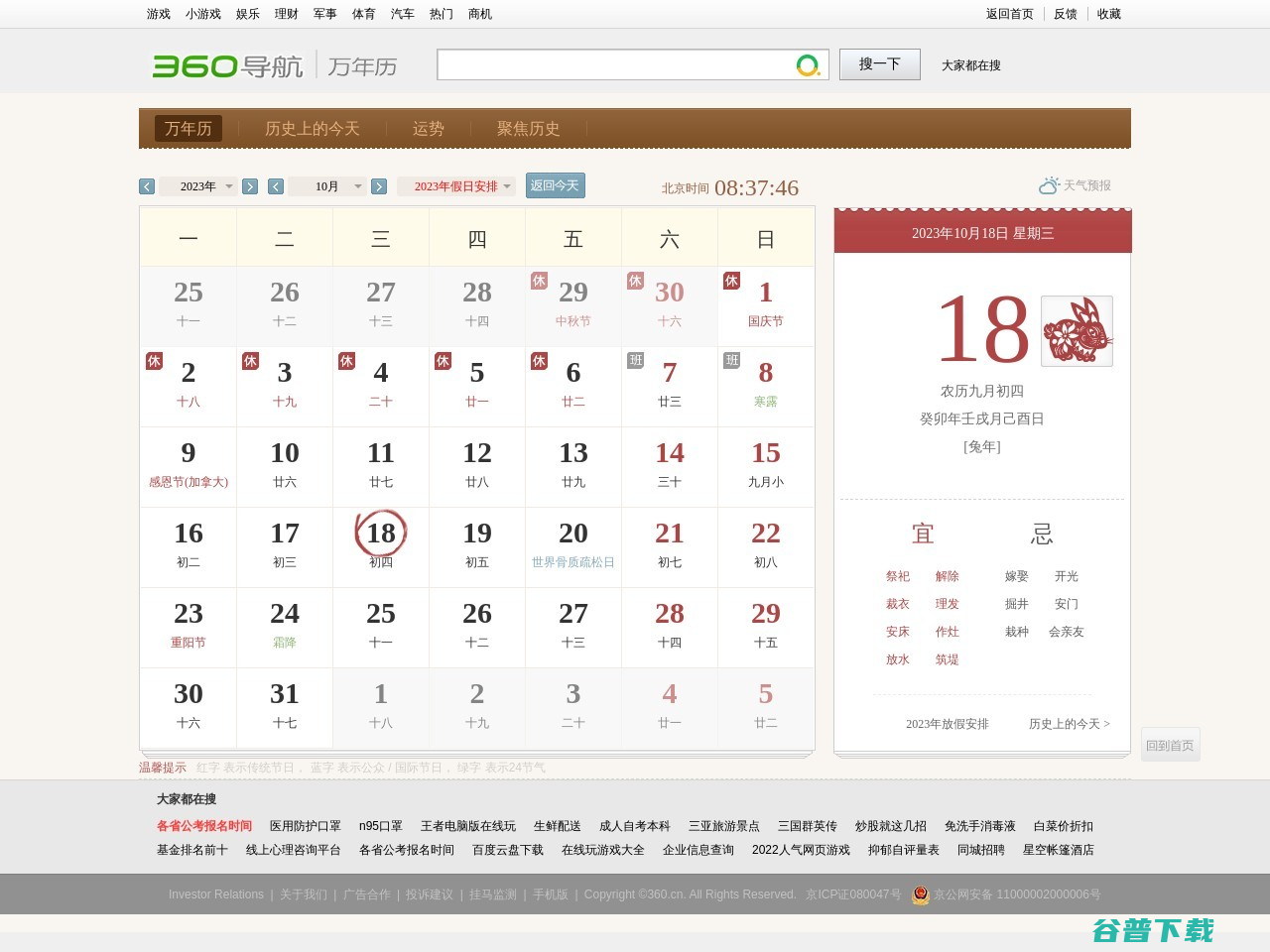Viewport: 1270px width, 952px height.
Task: Open 小游戏 in top menu
Action: [x=203, y=14]
